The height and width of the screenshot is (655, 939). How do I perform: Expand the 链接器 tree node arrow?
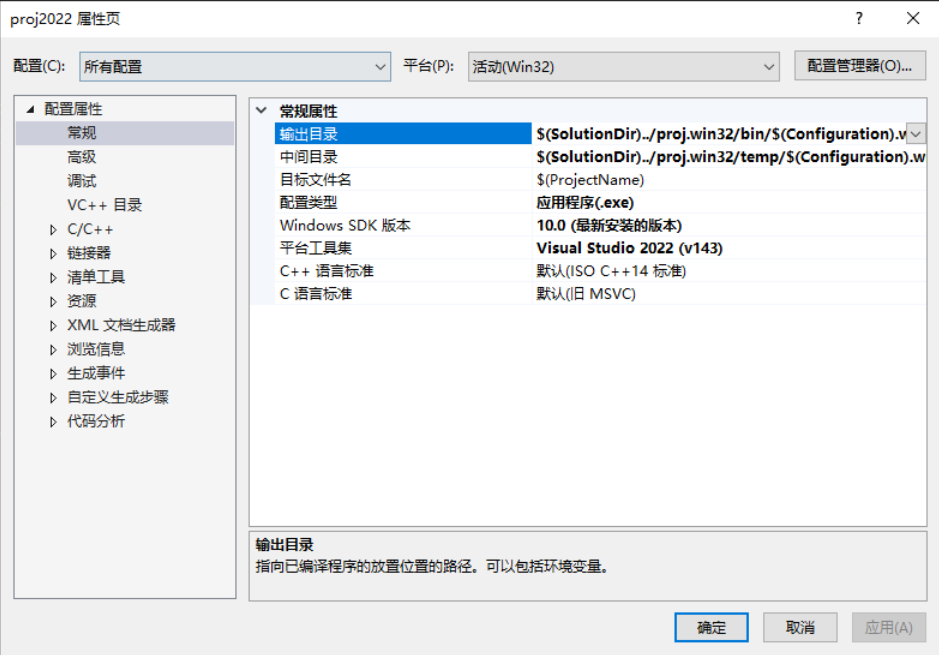tap(53, 253)
